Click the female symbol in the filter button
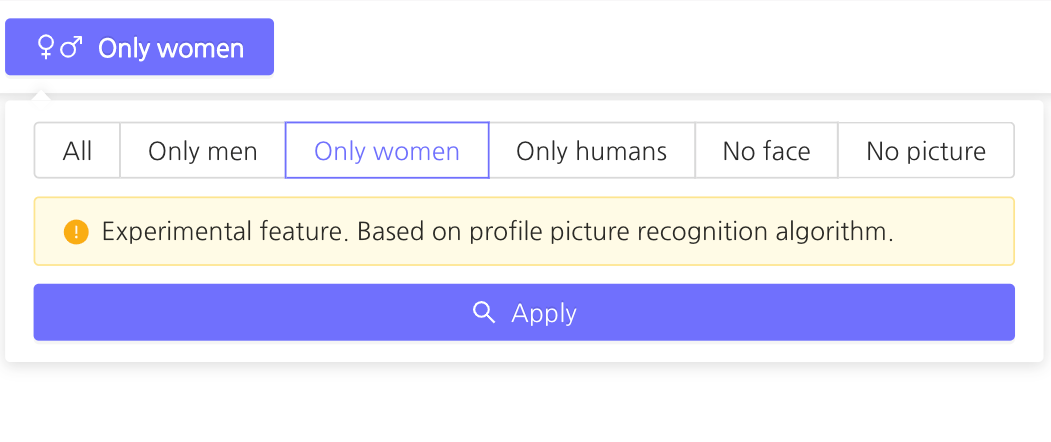 45,48
